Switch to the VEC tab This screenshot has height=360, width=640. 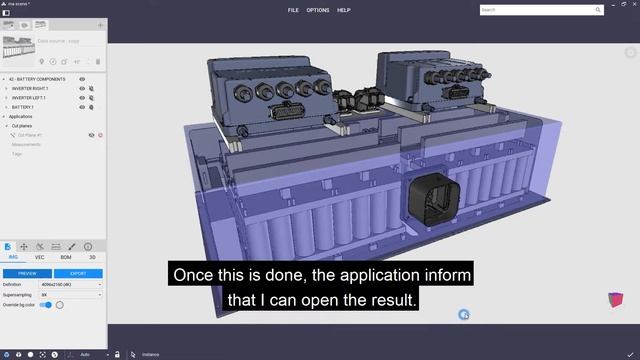pyautogui.click(x=40, y=257)
